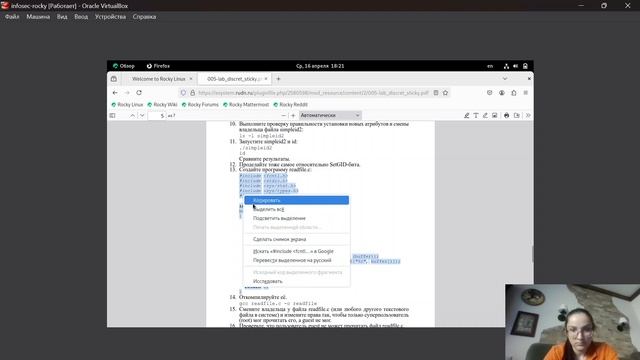Click the tracking protection shield icon

183,93
